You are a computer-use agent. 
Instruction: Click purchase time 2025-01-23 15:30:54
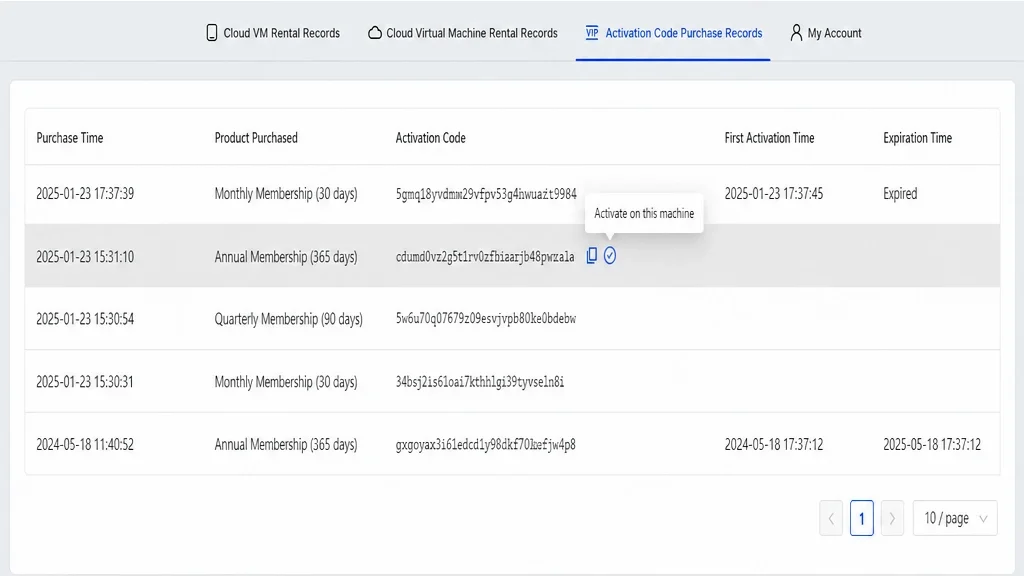coord(85,319)
